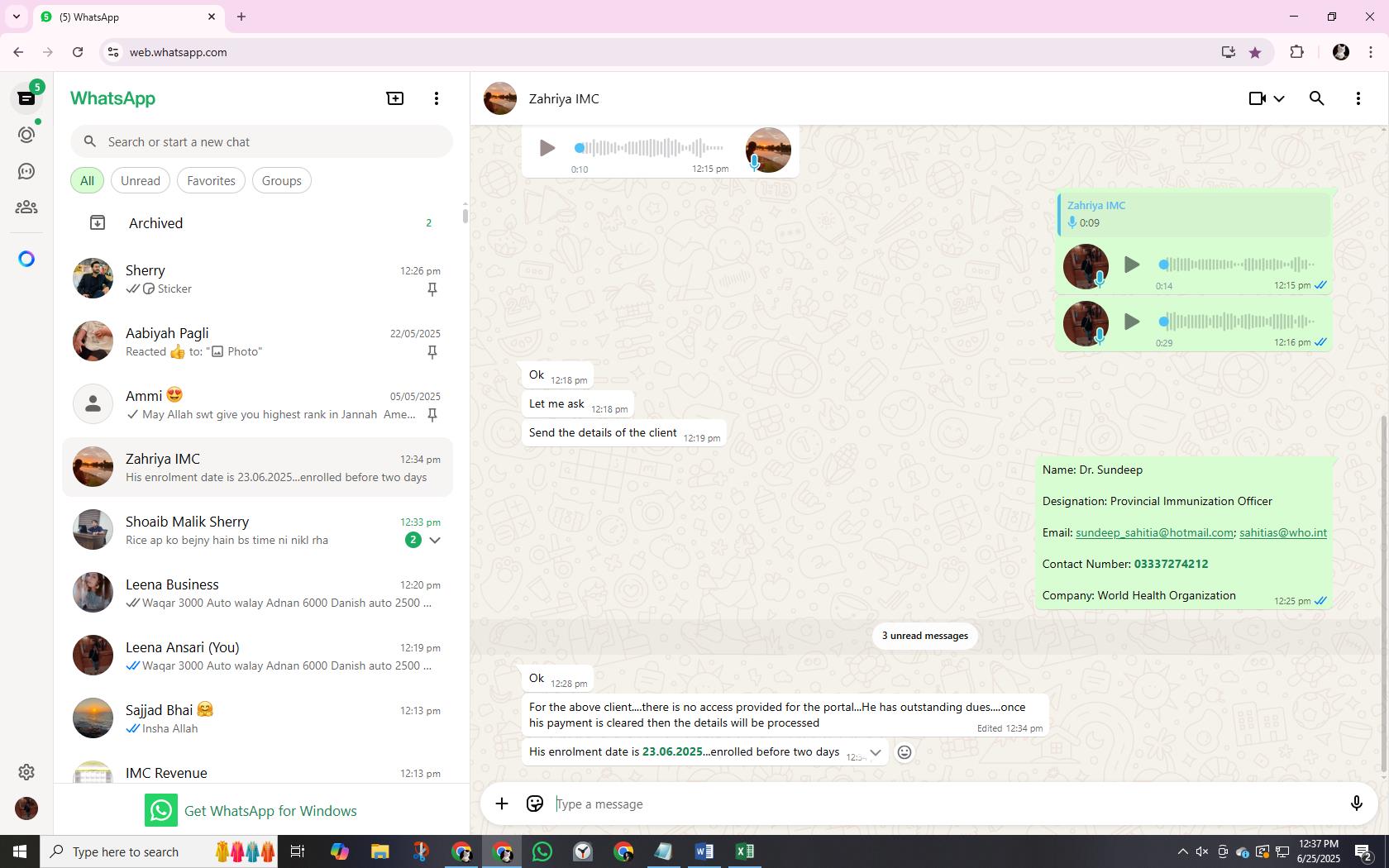Expand the call options dropdown arrow

point(1279,98)
